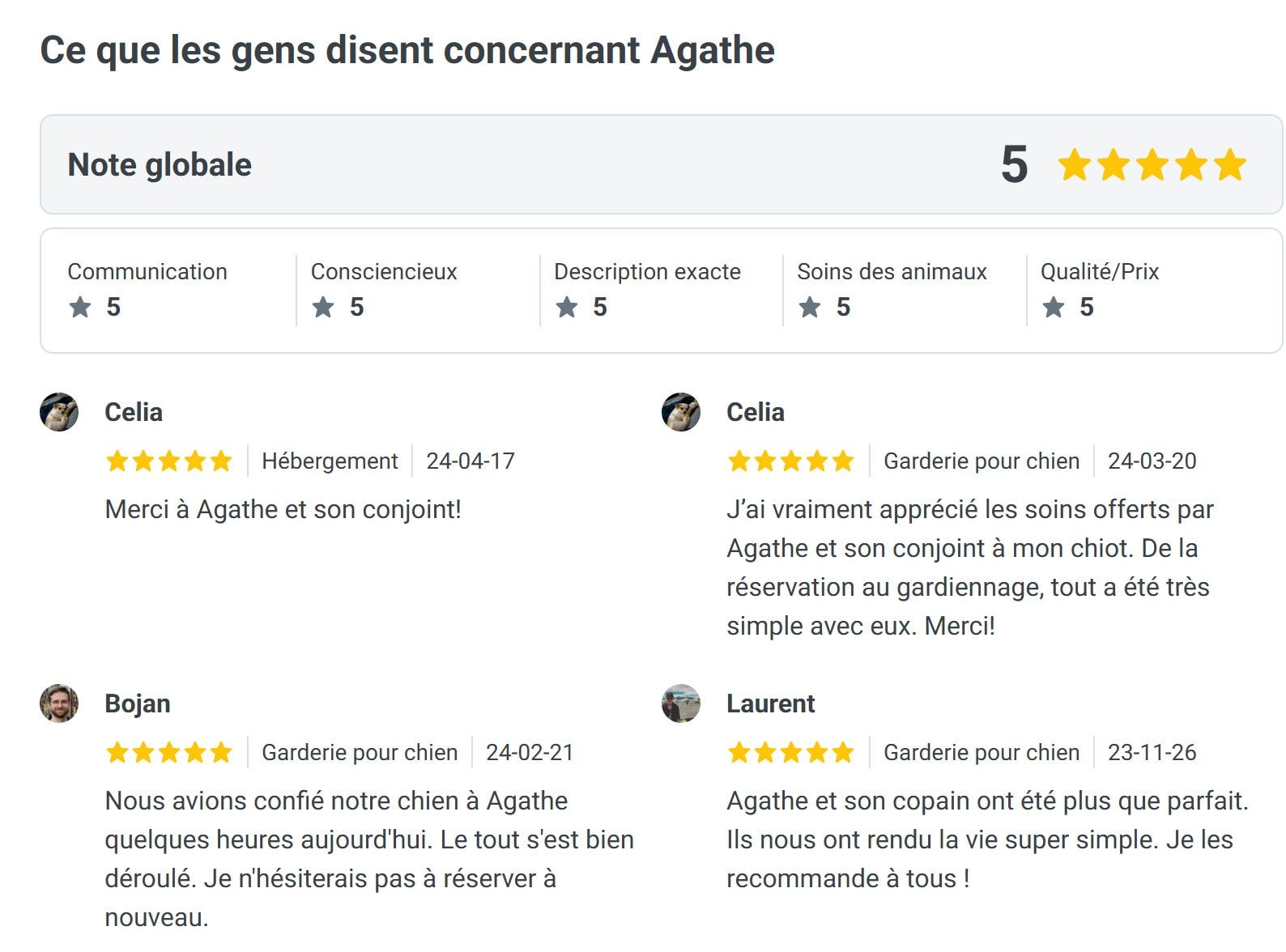Click the reviewer name Laurent
1286x952 pixels.
tap(770, 703)
